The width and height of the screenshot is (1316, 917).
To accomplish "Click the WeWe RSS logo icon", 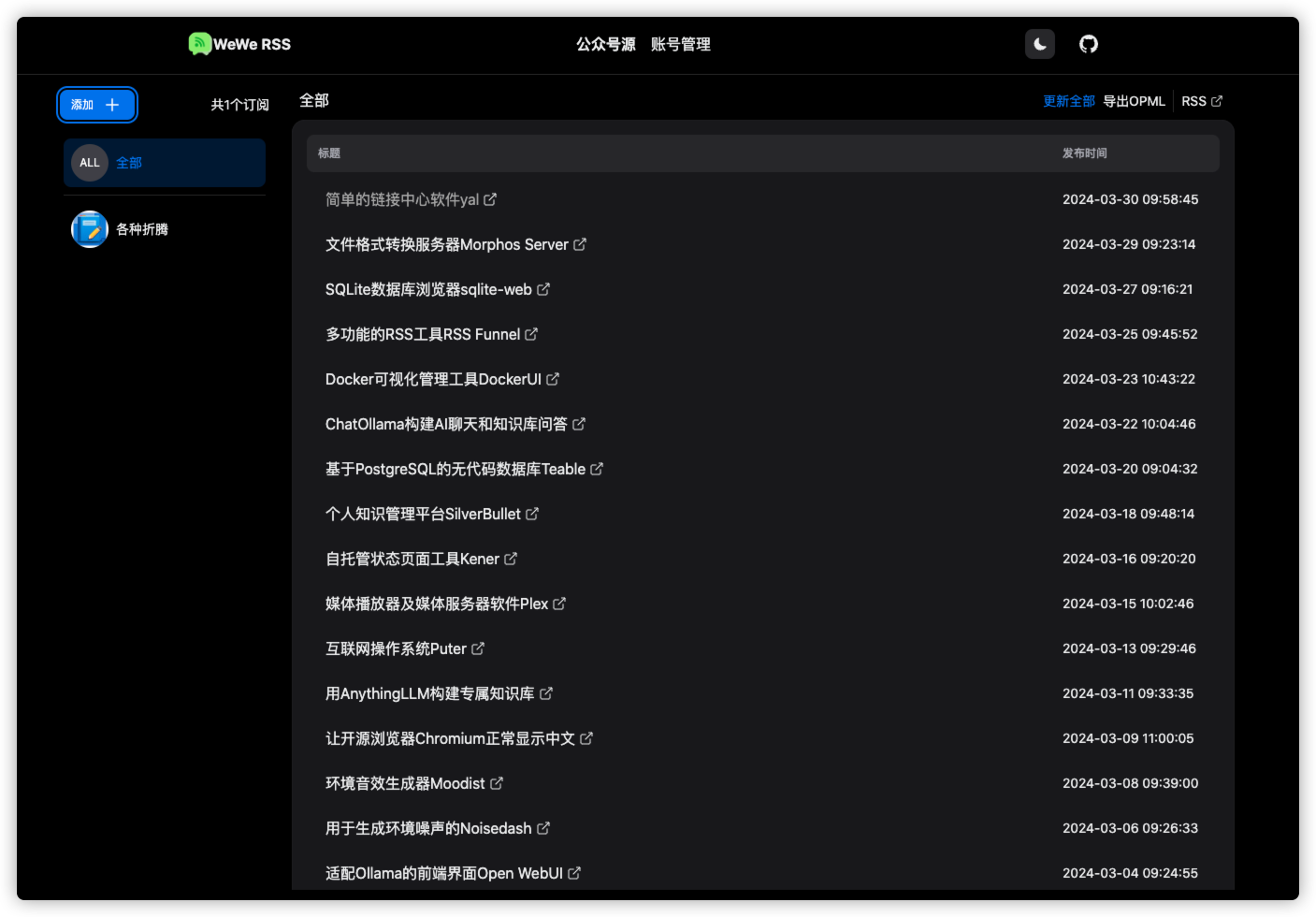I will coord(199,44).
